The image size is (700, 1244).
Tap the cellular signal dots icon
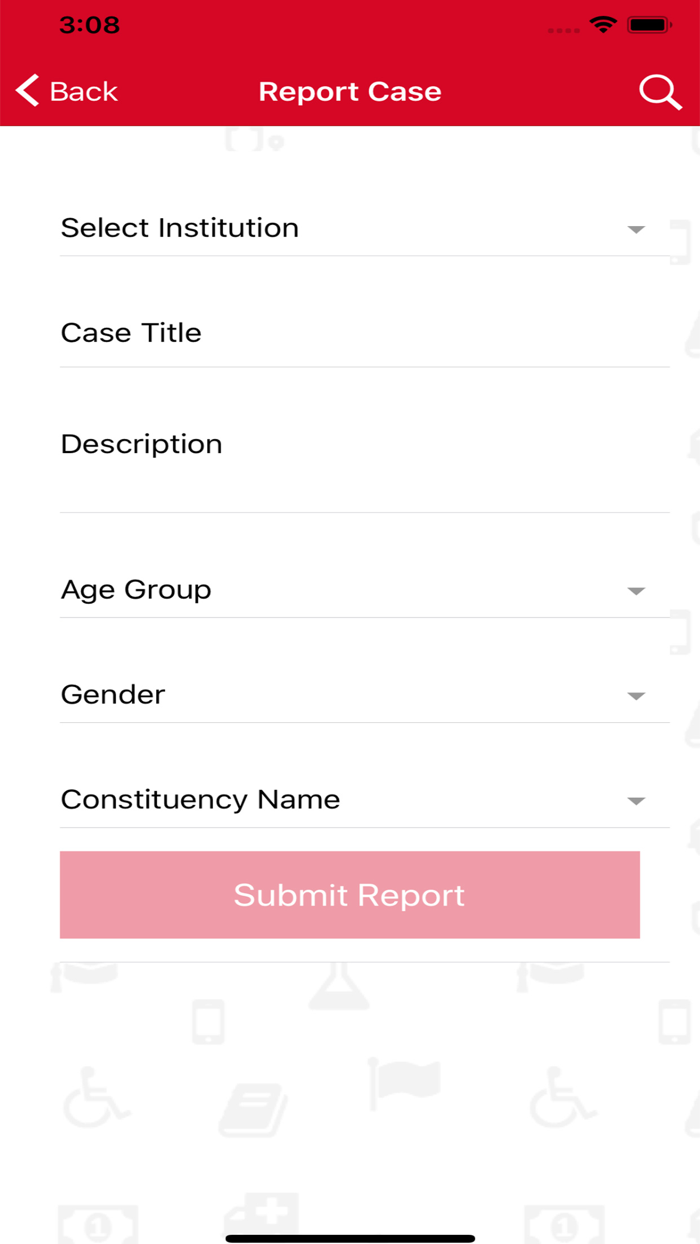pos(563,30)
